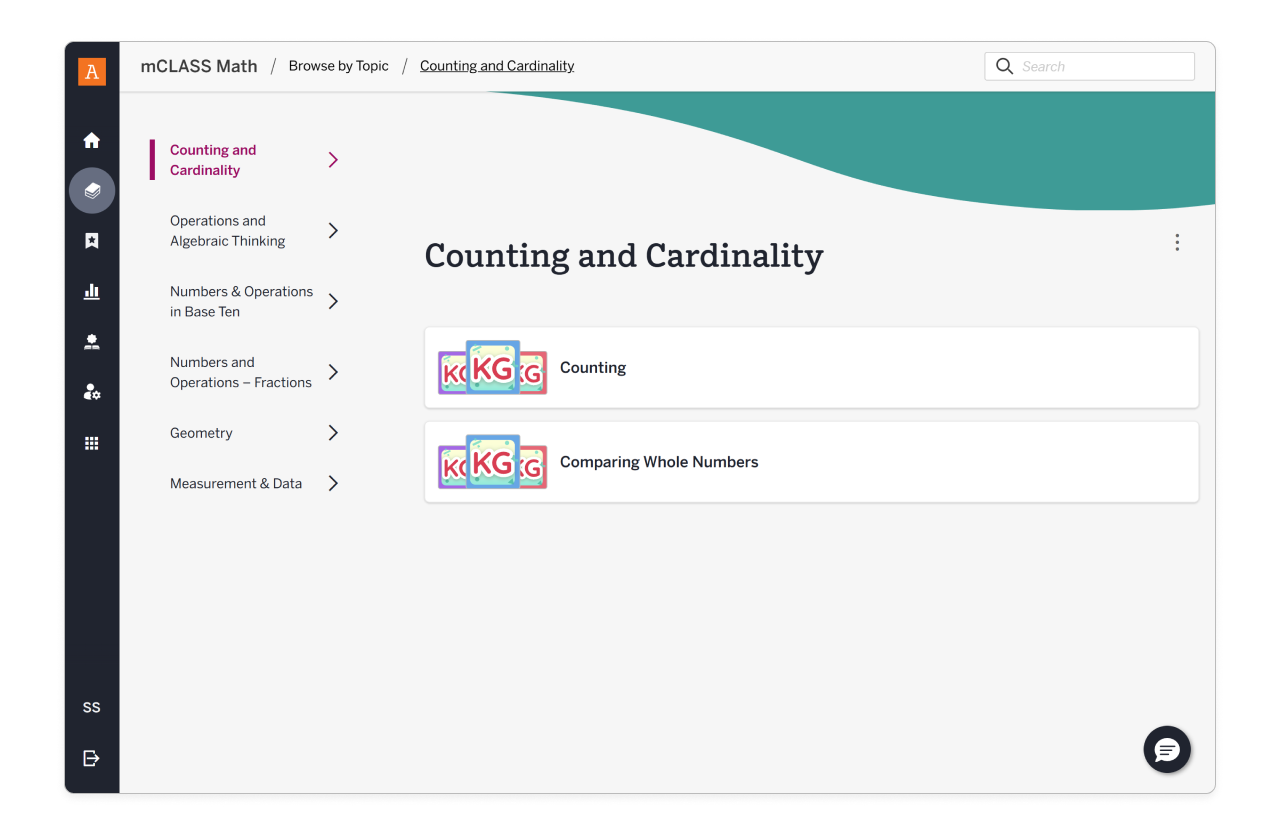
Task: View reports via the bar chart icon
Action: [x=91, y=291]
